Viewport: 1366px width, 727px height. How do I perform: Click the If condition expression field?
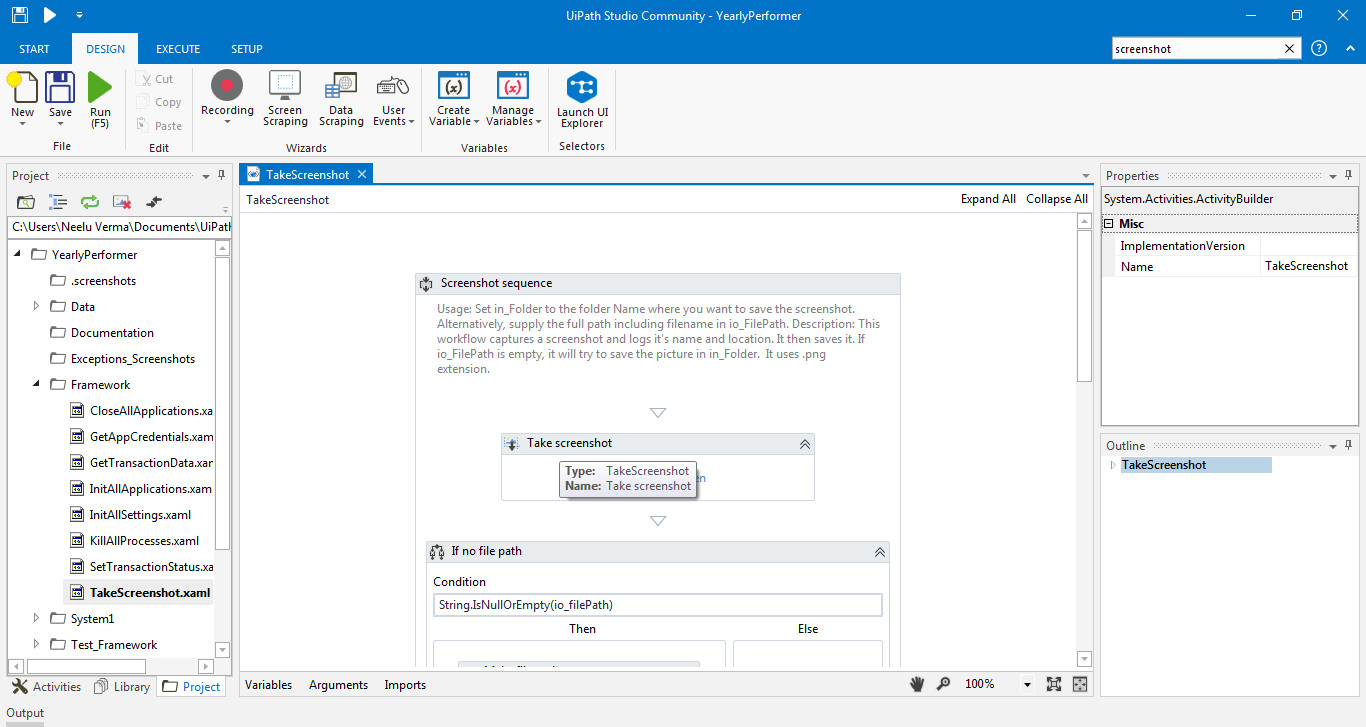point(658,605)
